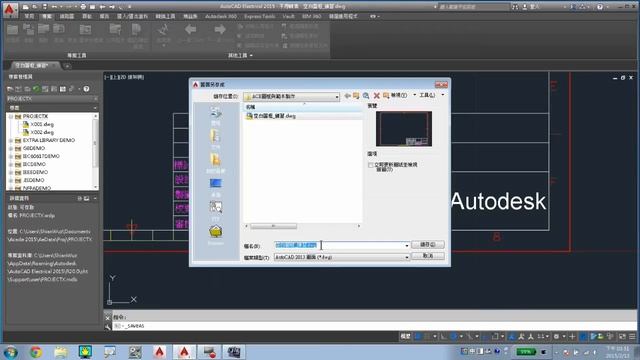Viewport: 640px width, 360px height.
Task: Click the wrench icon beside the command line
Action: pyautogui.click(x=107, y=327)
